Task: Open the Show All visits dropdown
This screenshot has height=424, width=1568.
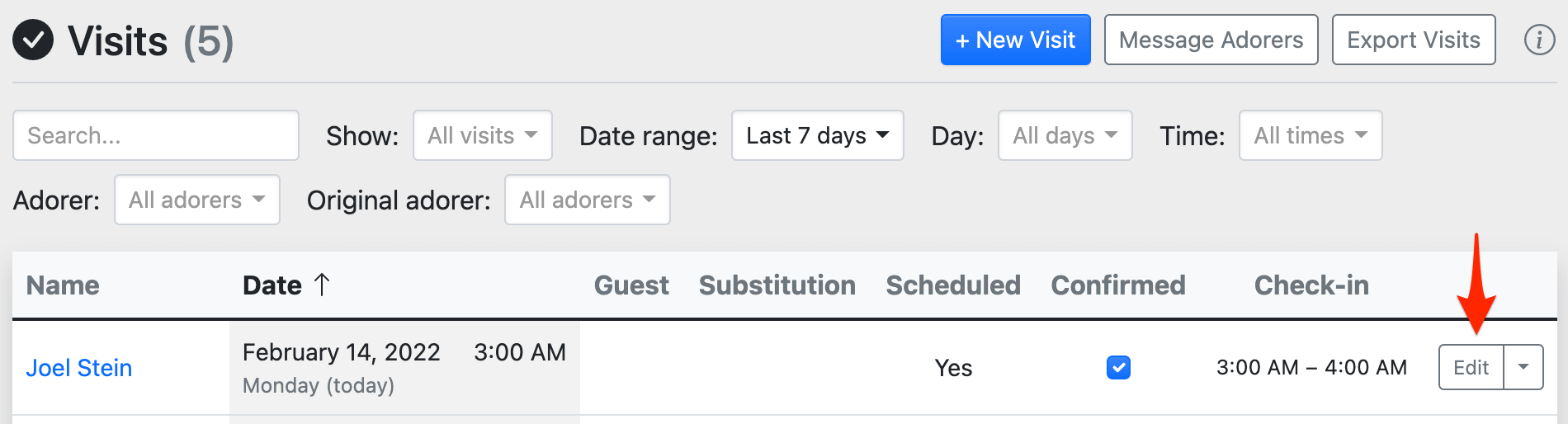Action: tap(482, 135)
